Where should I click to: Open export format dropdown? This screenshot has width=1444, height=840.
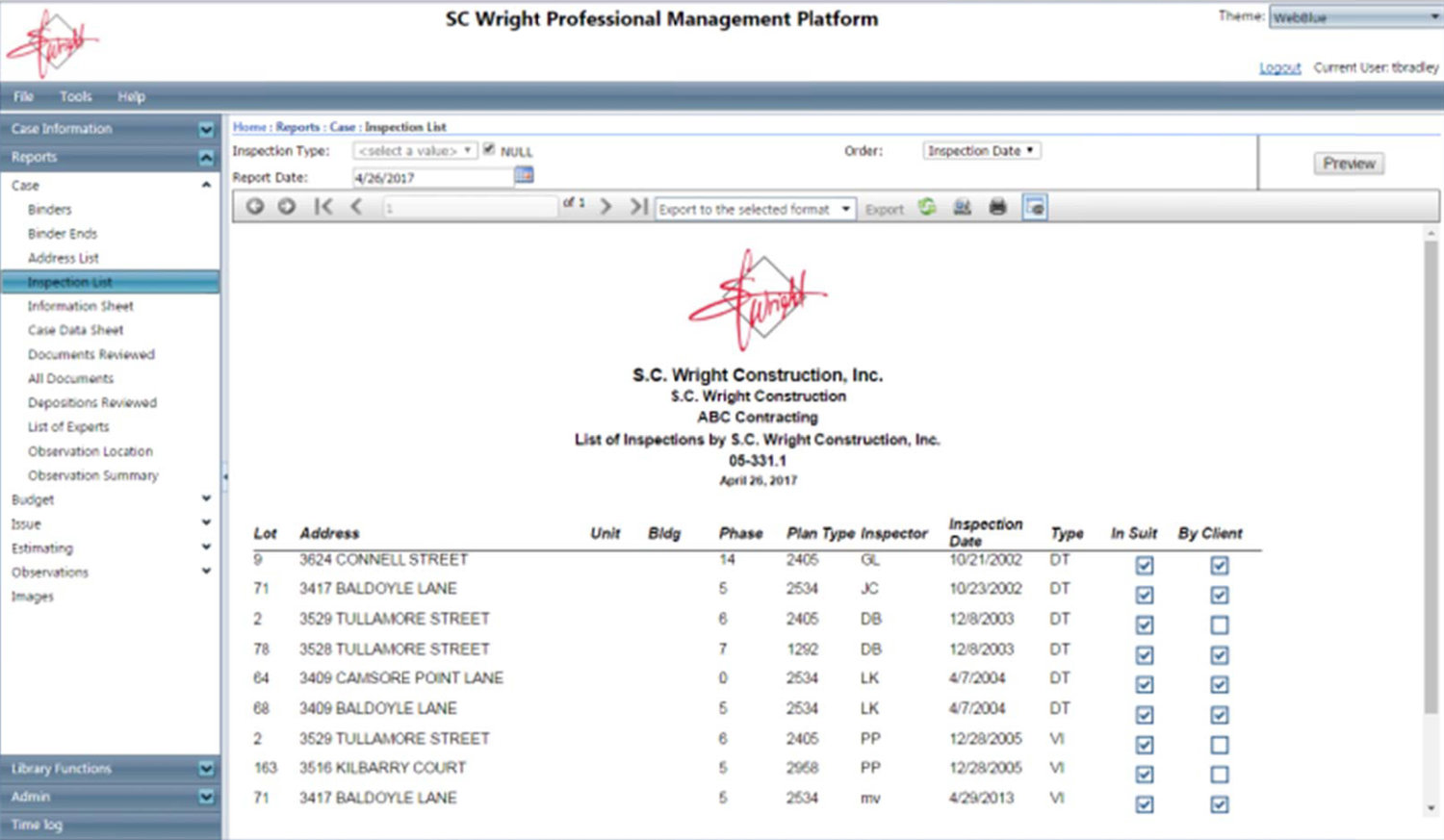(x=756, y=209)
